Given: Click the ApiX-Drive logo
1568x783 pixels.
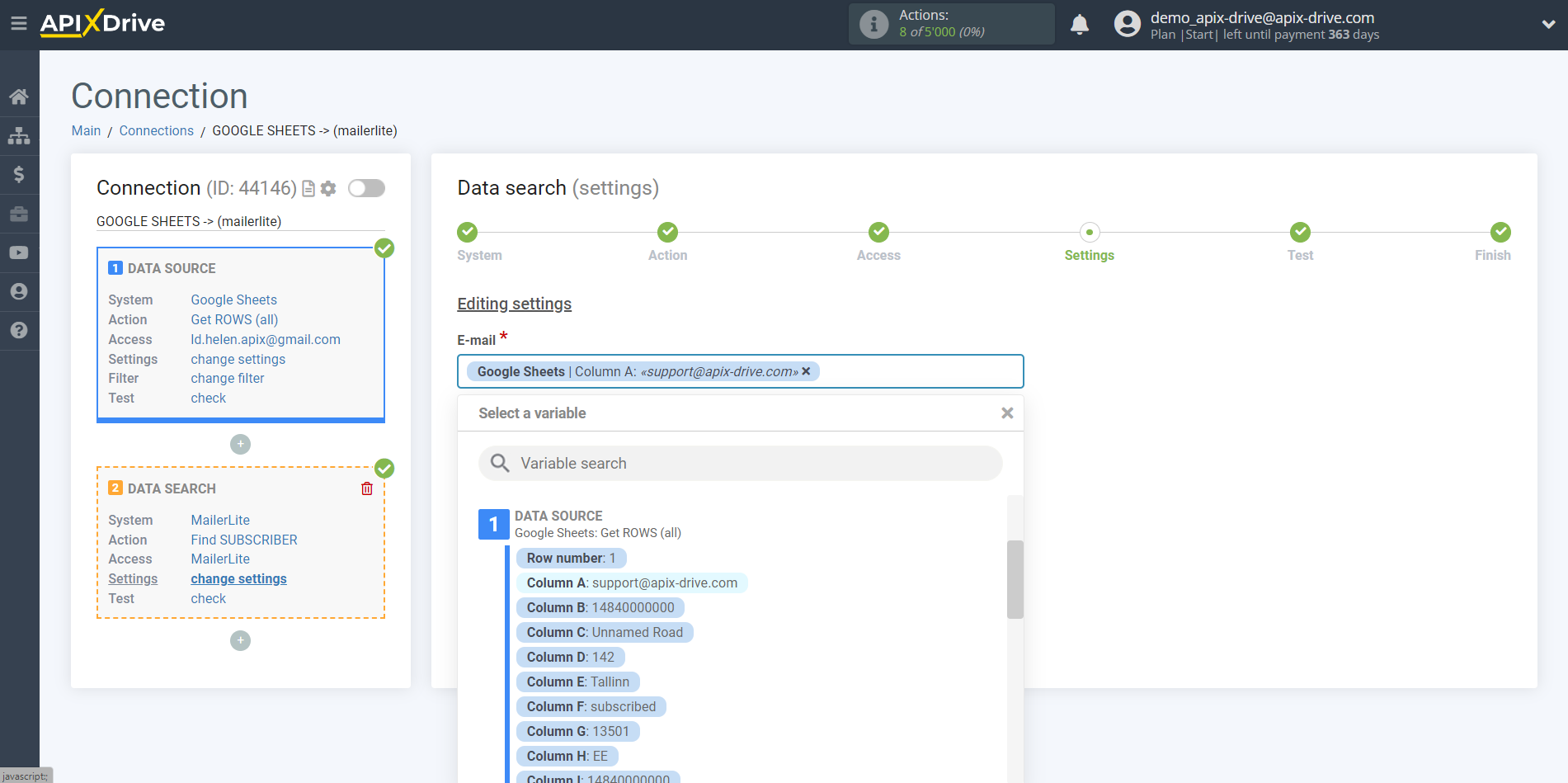Looking at the screenshot, I should pos(102,23).
